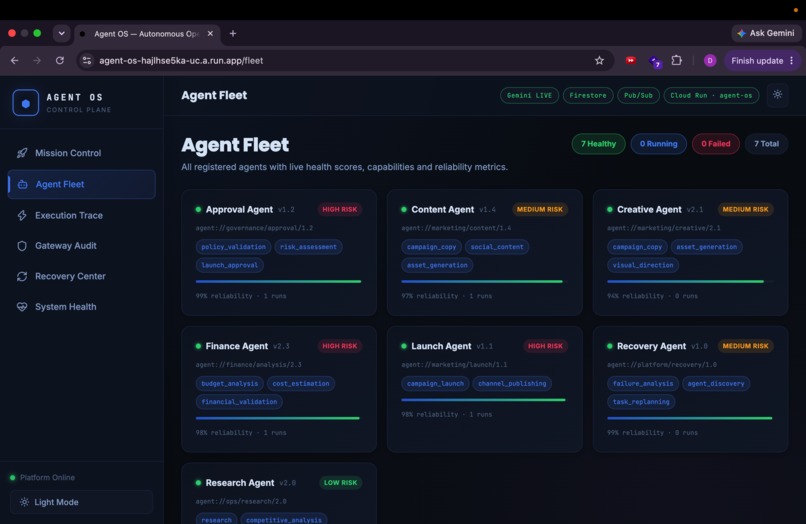Click the Execution Trace lightning icon

click(22, 215)
